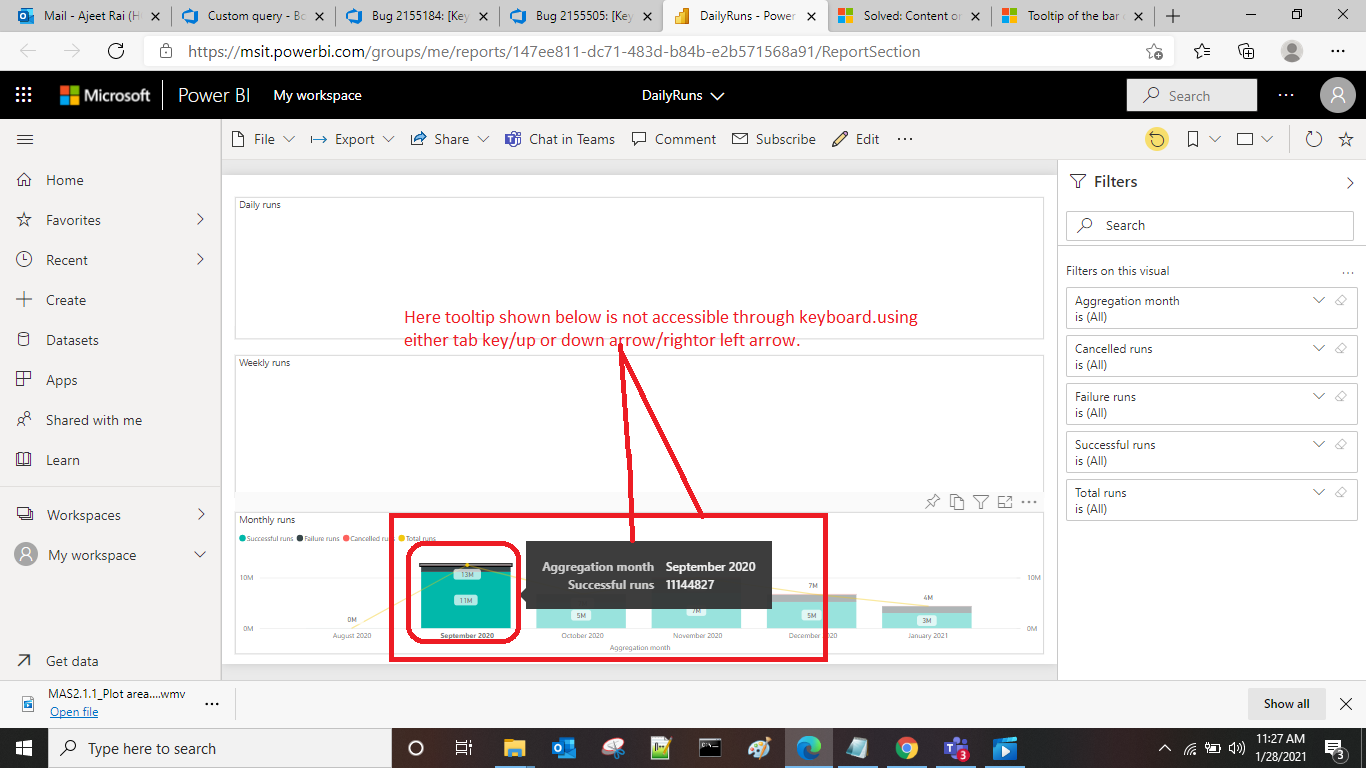Click the Comment button
The width and height of the screenshot is (1366, 768).
(x=674, y=139)
